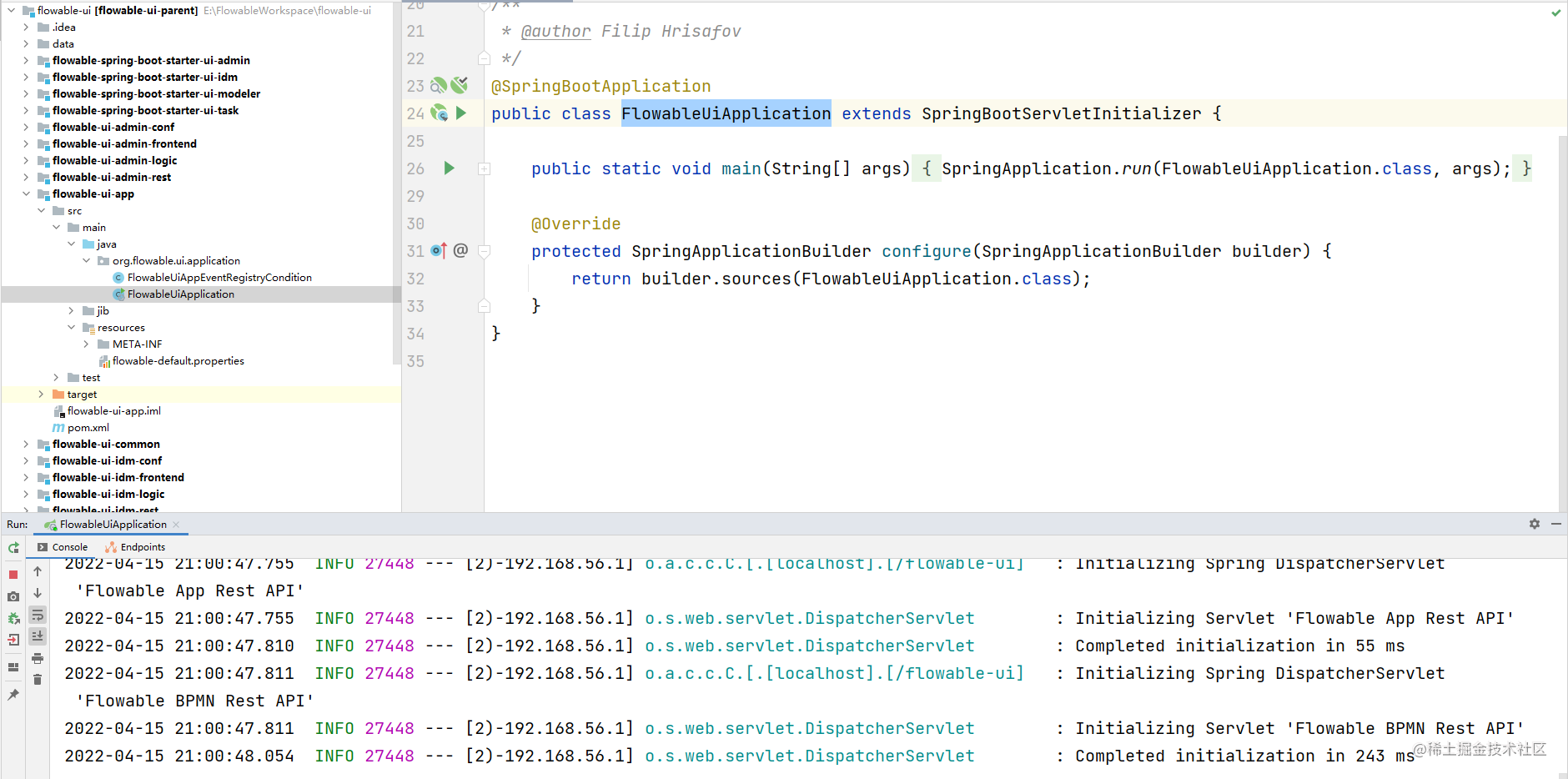Click the Spring bean search gutter icon on line 23
This screenshot has height=779, width=1568.
[438, 86]
